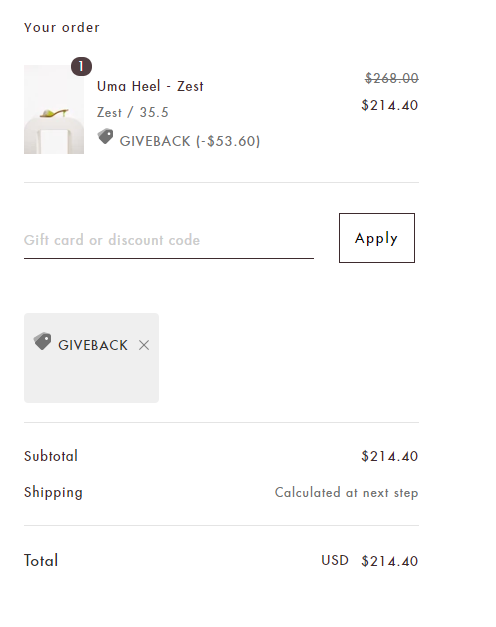Screen dimensions: 496x627
Task: Click Calculated at next step text
Action: point(346,493)
